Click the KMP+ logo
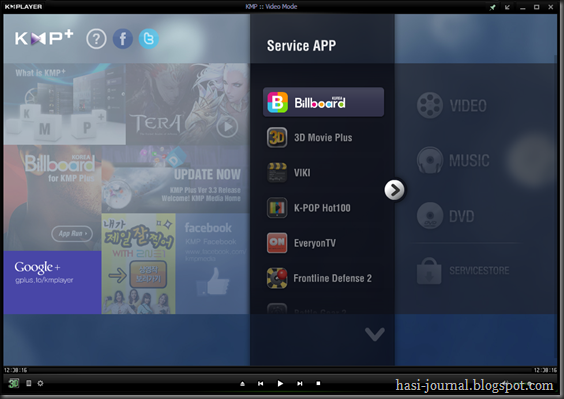Viewport: 564px width, 399px height. (44, 38)
